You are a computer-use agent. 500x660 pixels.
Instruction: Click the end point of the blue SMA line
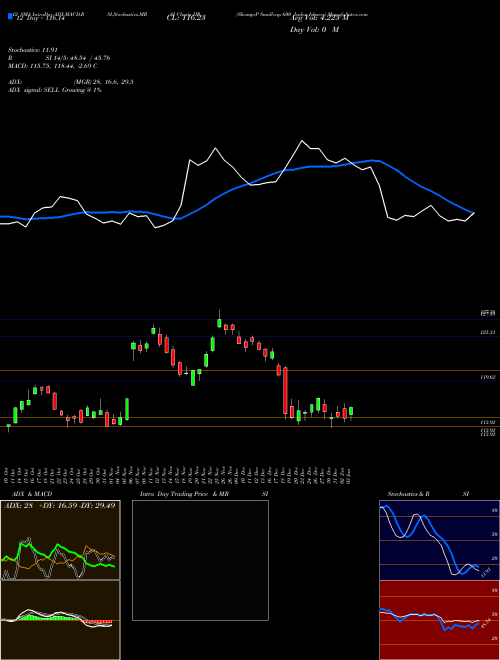(x=474, y=213)
